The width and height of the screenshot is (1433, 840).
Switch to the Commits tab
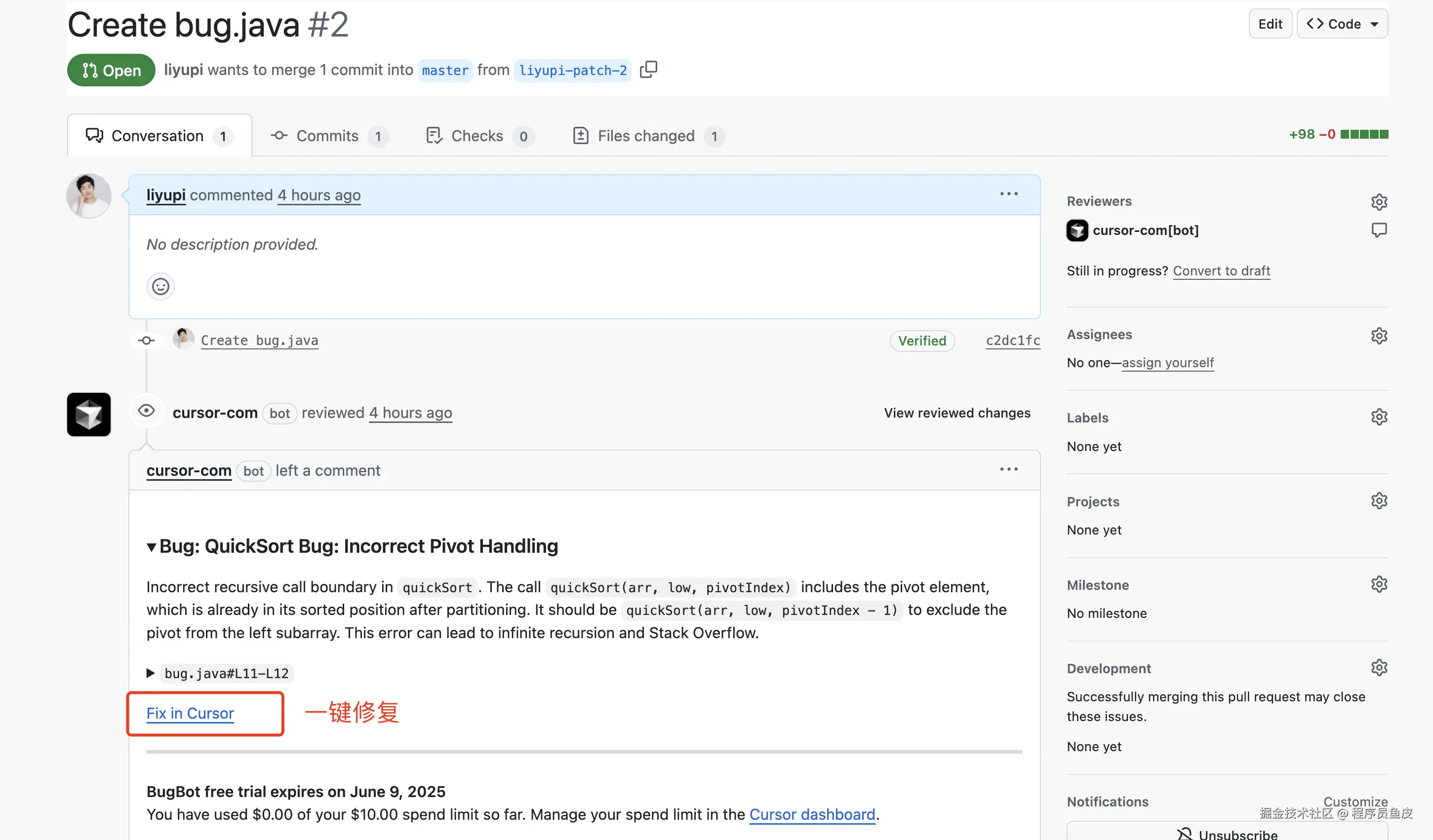tap(327, 136)
